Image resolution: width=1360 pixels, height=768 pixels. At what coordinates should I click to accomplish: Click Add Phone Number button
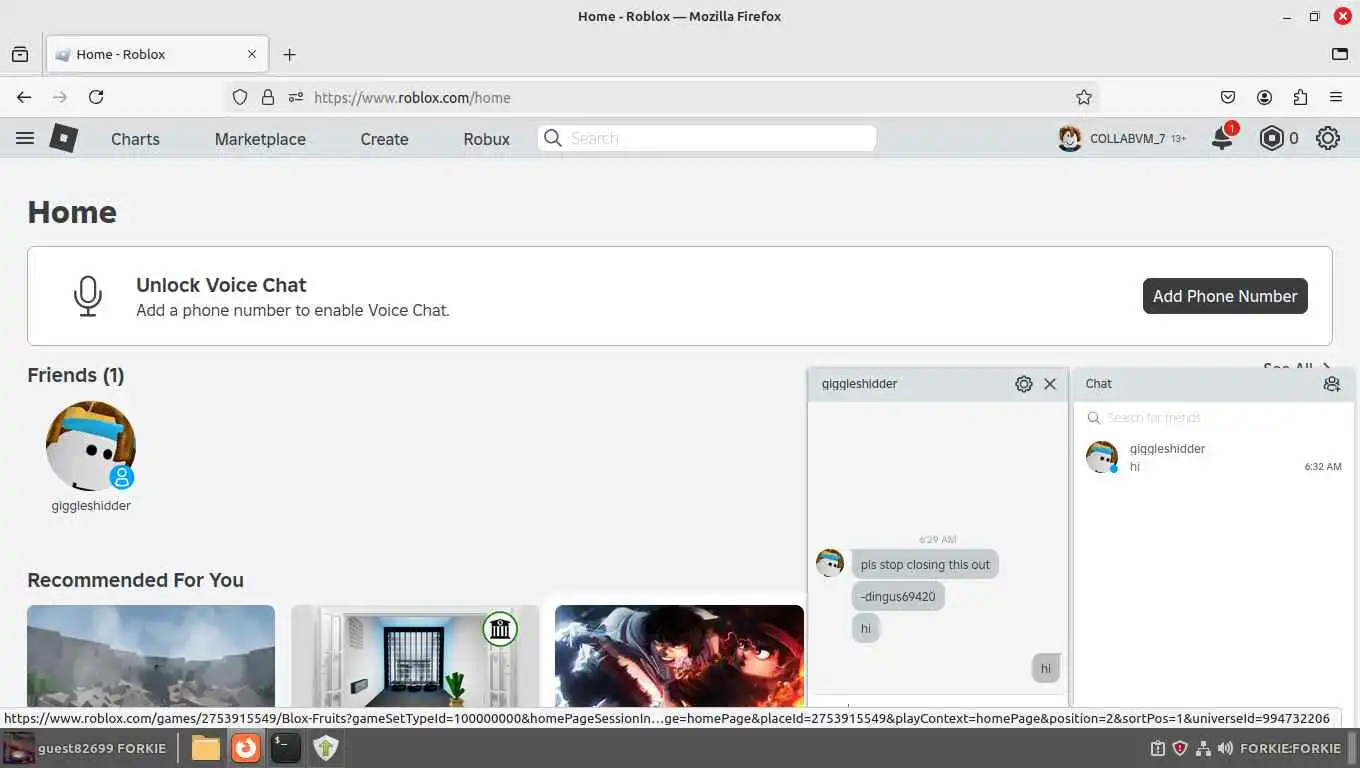1225,296
